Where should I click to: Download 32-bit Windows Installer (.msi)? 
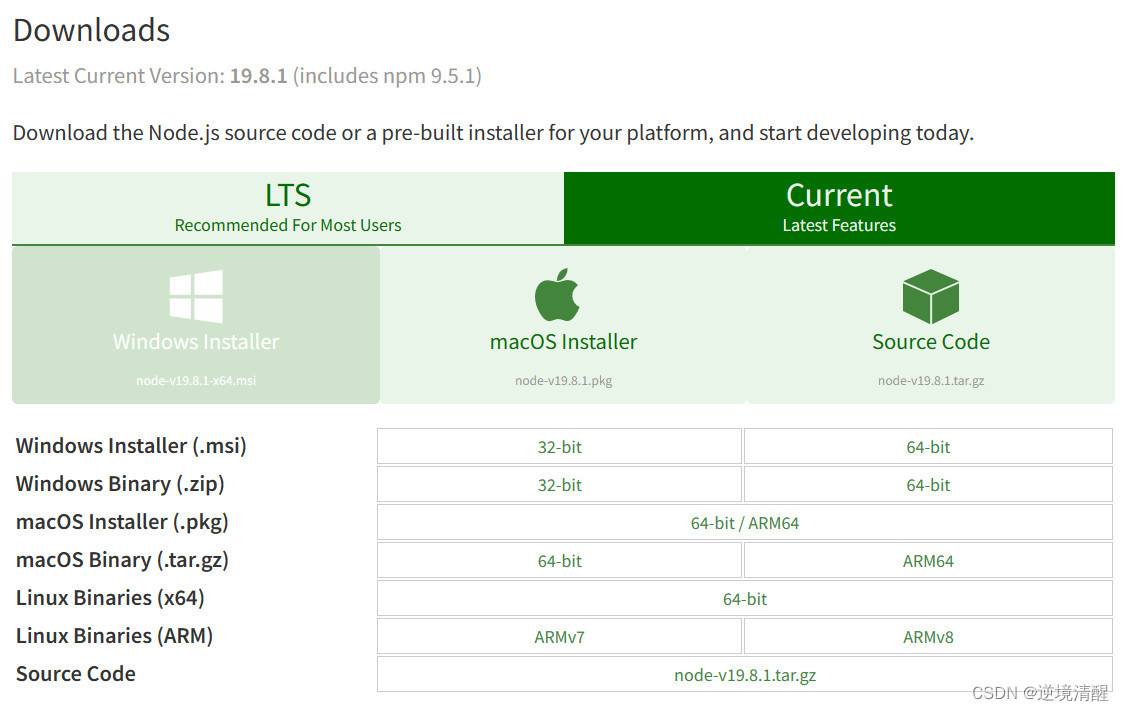(559, 447)
